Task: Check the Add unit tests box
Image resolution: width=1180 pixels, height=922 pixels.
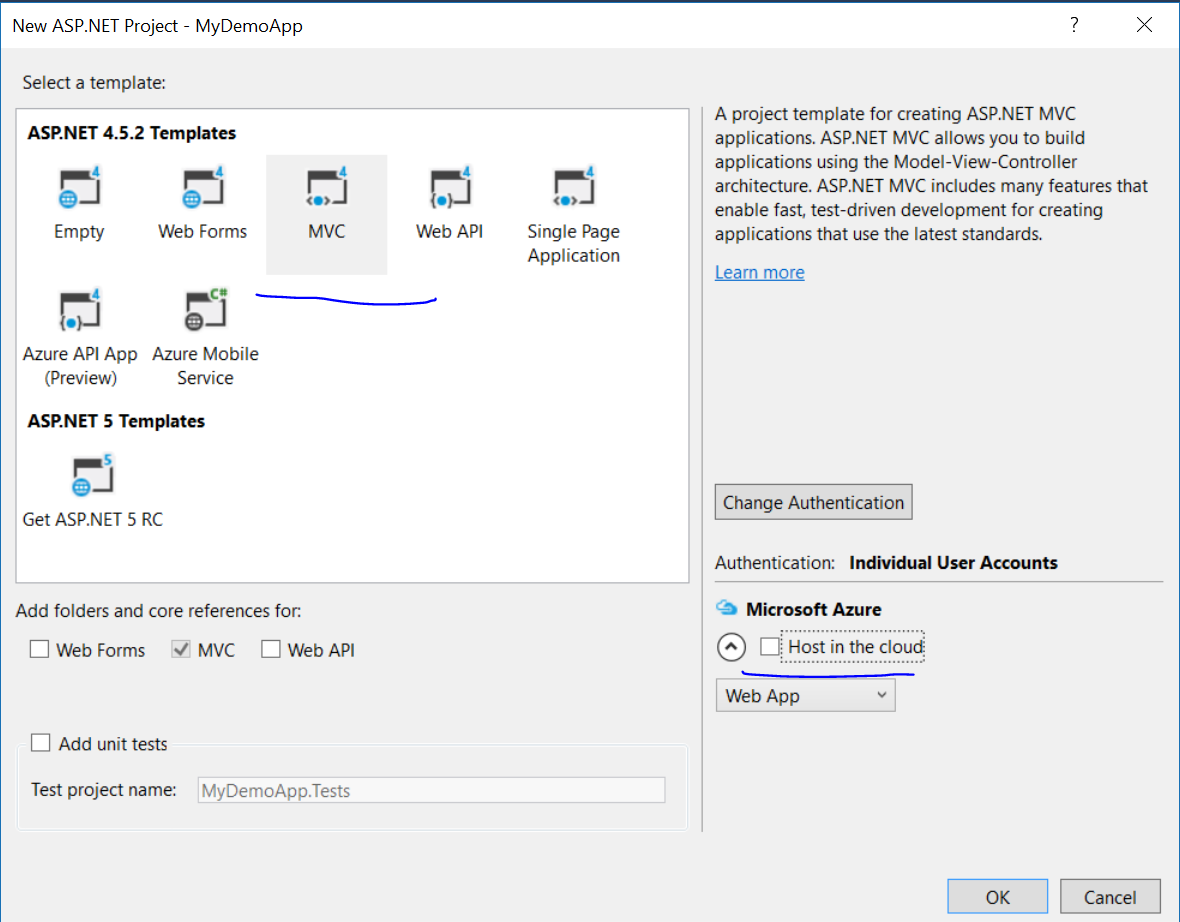Action: coord(41,743)
